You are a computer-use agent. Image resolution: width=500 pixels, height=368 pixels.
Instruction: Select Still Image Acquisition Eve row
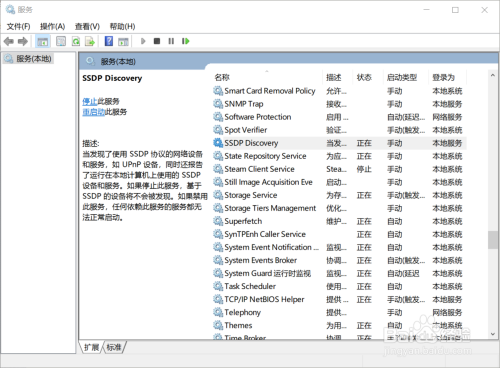[x=339, y=182]
